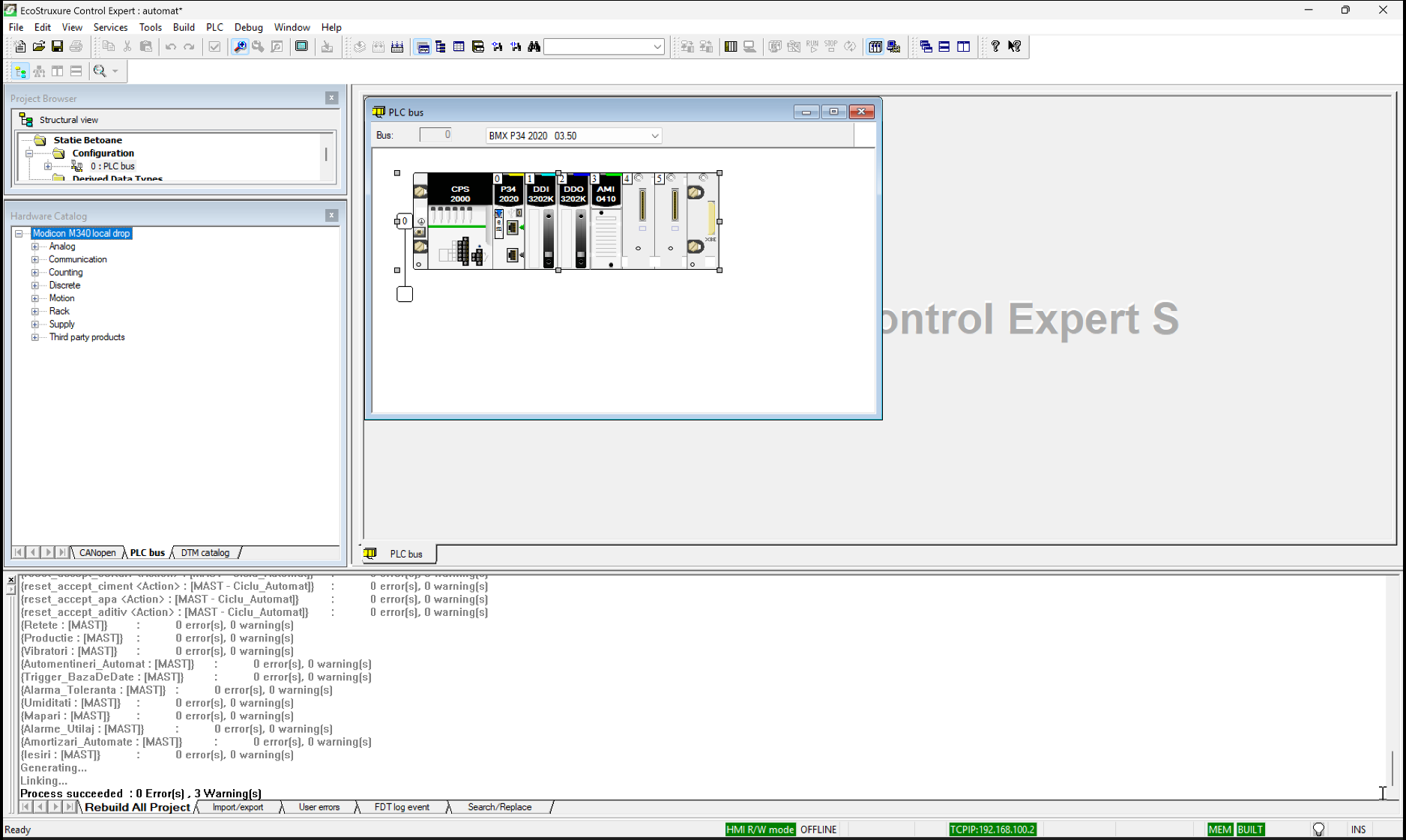Image resolution: width=1406 pixels, height=840 pixels.
Task: Open the BMX P34 2020 processor dropdown
Action: click(x=654, y=136)
